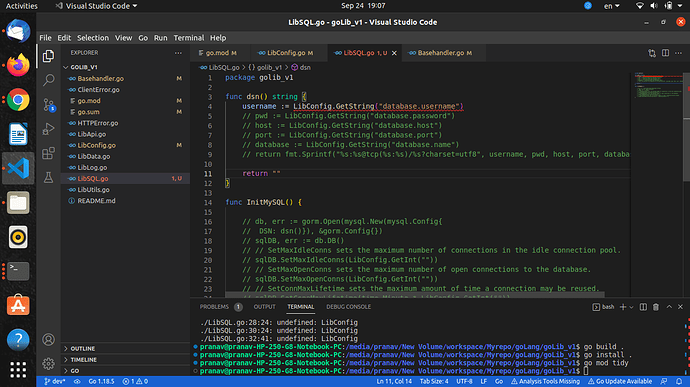The image size is (690, 387).
Task: Click the editor minimap preview
Action: coord(659,86)
